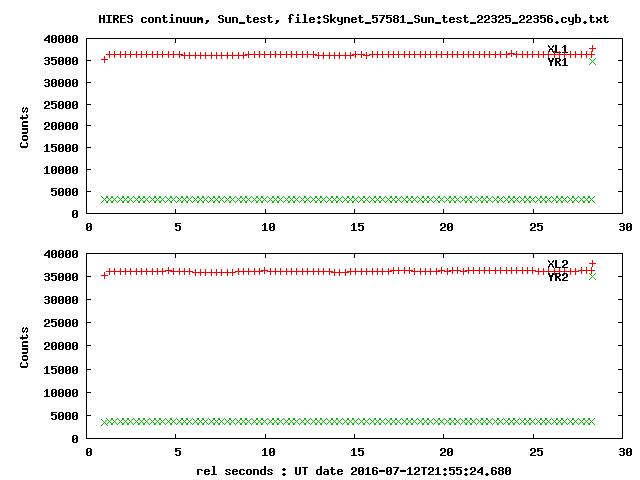Click the x-axis tick 15 under XL2 plot
This screenshot has height=480, width=640.
357,452
